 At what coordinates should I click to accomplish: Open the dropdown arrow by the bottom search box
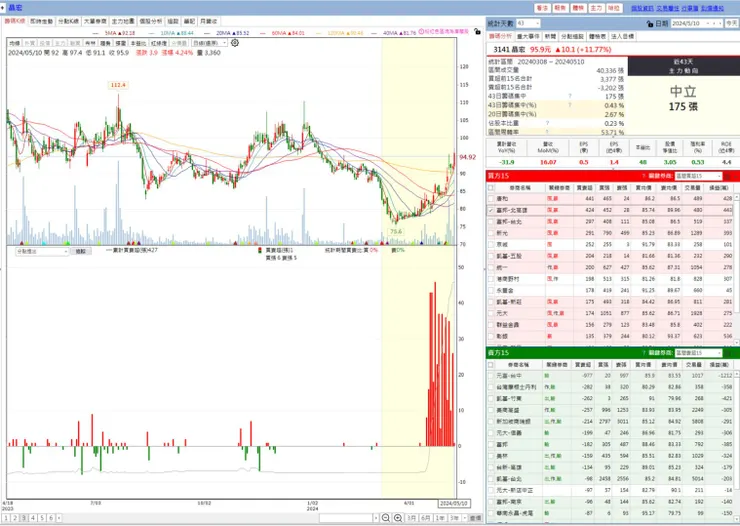pos(376,518)
